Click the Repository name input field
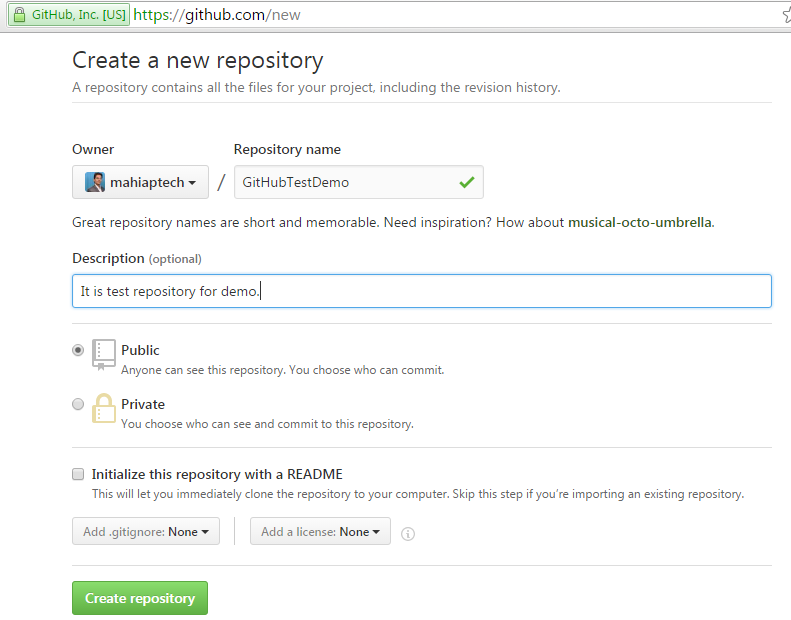Image resolution: width=791 pixels, height=620 pixels. click(x=359, y=182)
